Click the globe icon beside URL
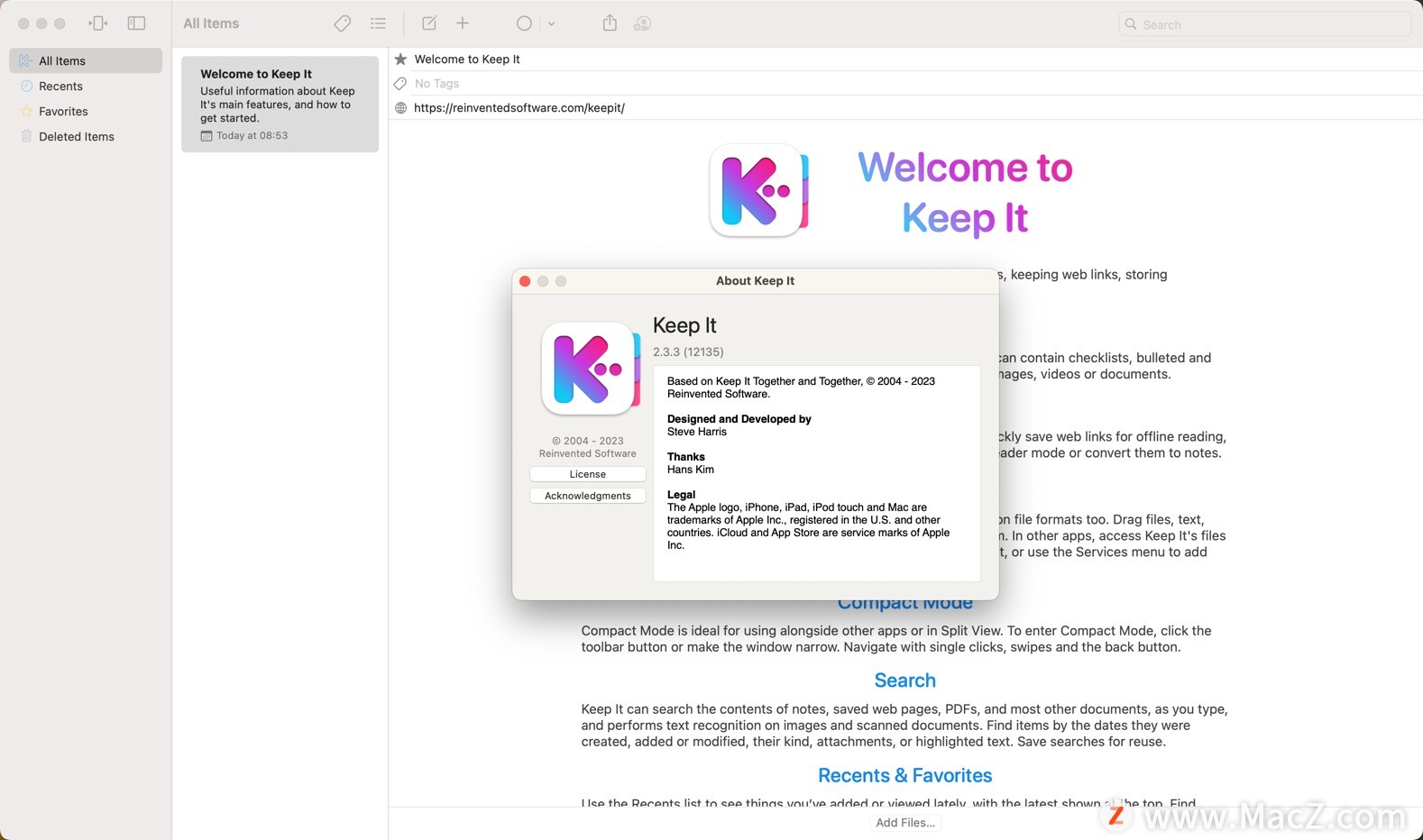Image resolution: width=1423 pixels, height=840 pixels. pos(400,107)
